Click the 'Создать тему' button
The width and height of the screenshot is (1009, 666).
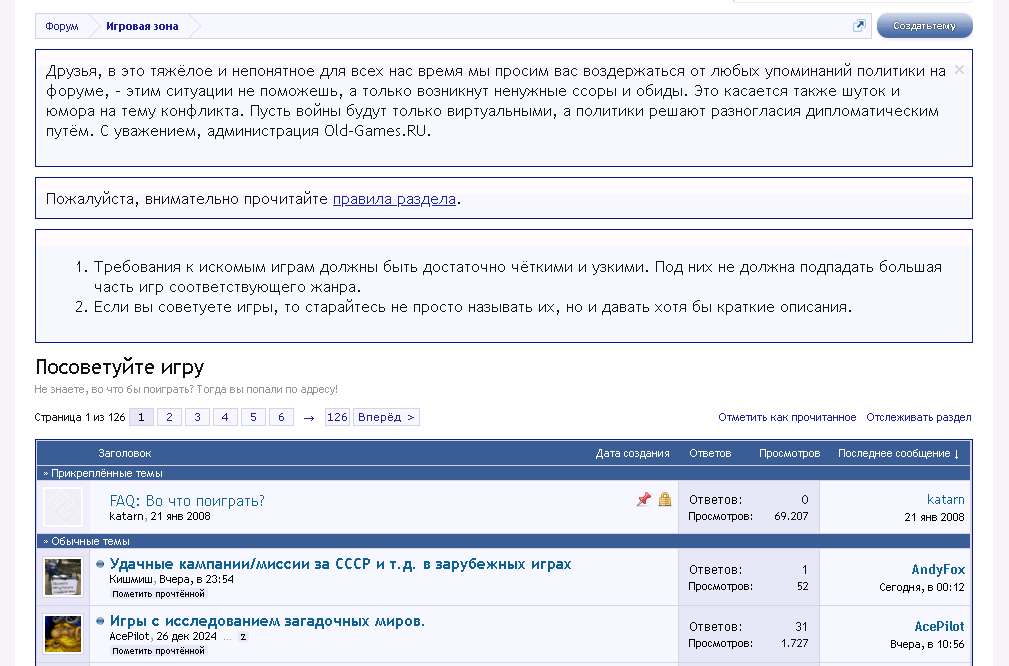pyautogui.click(x=924, y=26)
